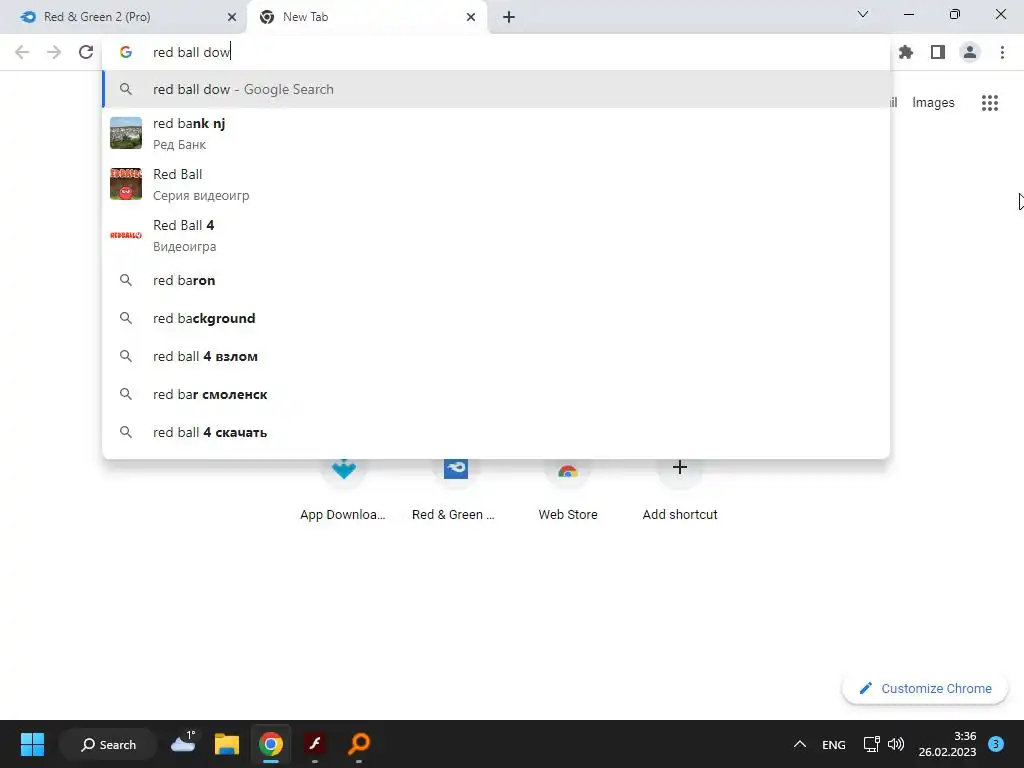Open the orange magnifier taskbar app

359,744
